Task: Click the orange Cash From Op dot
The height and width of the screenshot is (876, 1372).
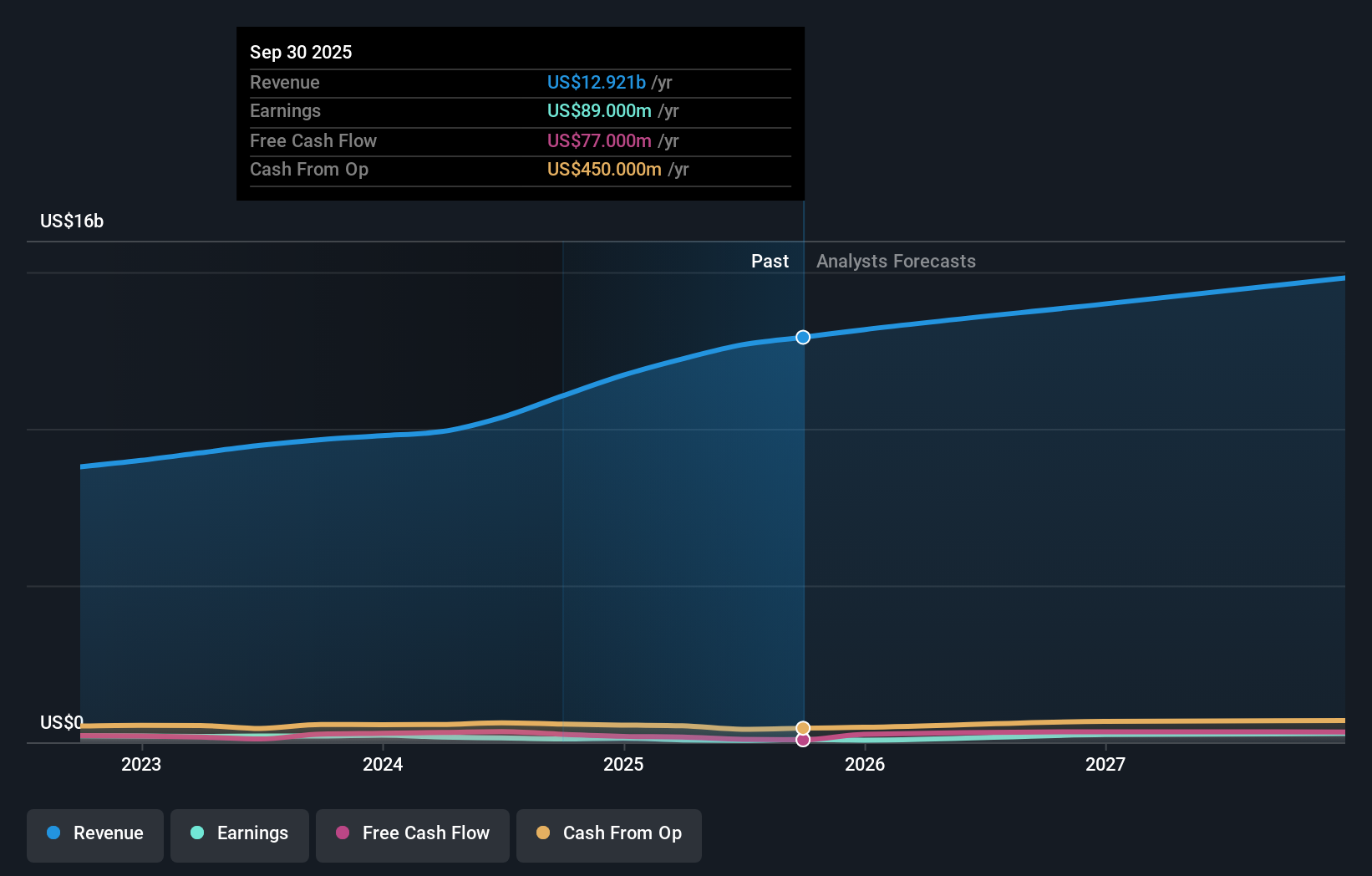Action: (x=543, y=833)
